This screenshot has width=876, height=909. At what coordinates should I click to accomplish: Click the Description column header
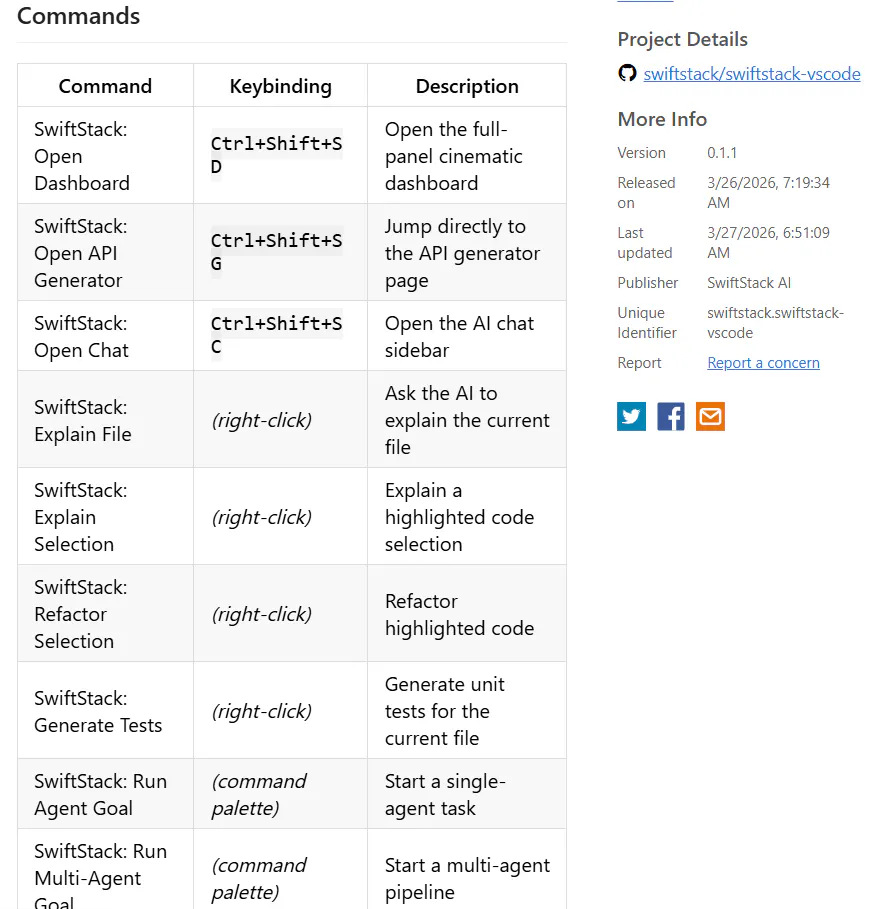click(467, 86)
